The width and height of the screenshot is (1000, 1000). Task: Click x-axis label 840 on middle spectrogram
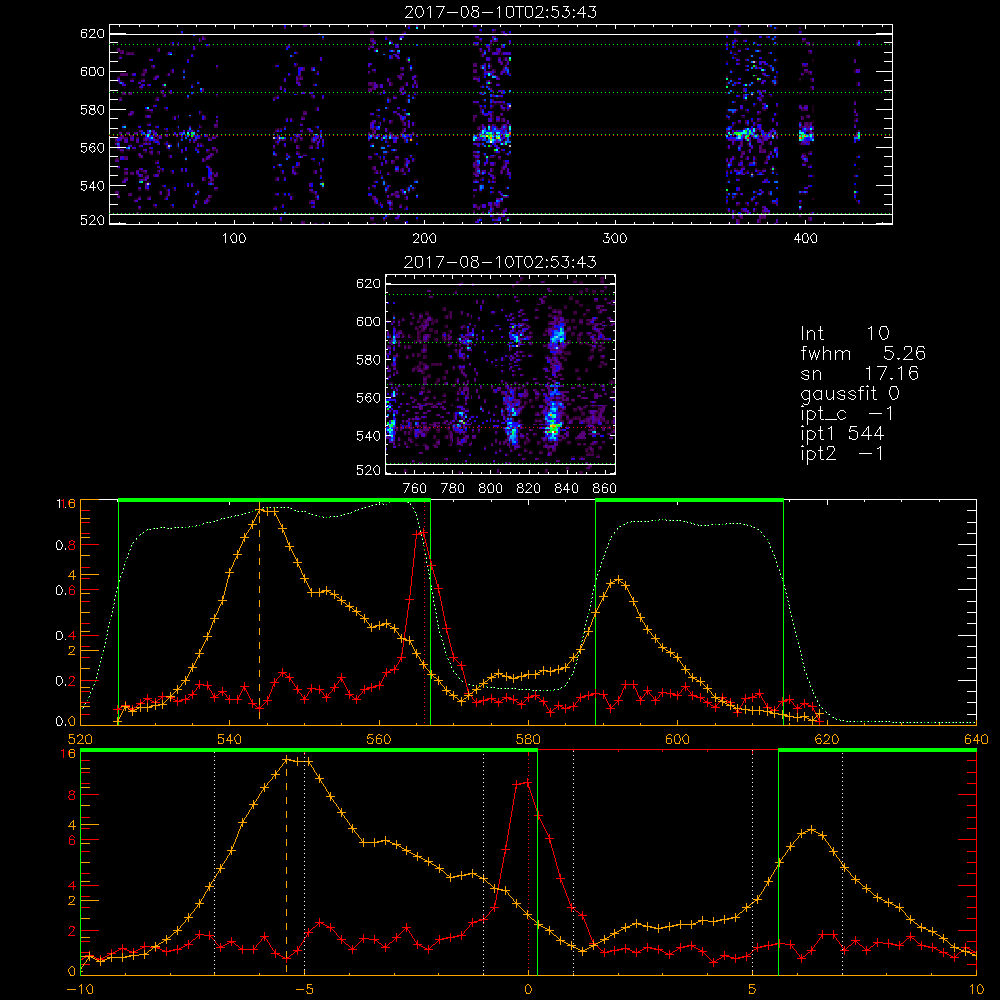(x=566, y=489)
